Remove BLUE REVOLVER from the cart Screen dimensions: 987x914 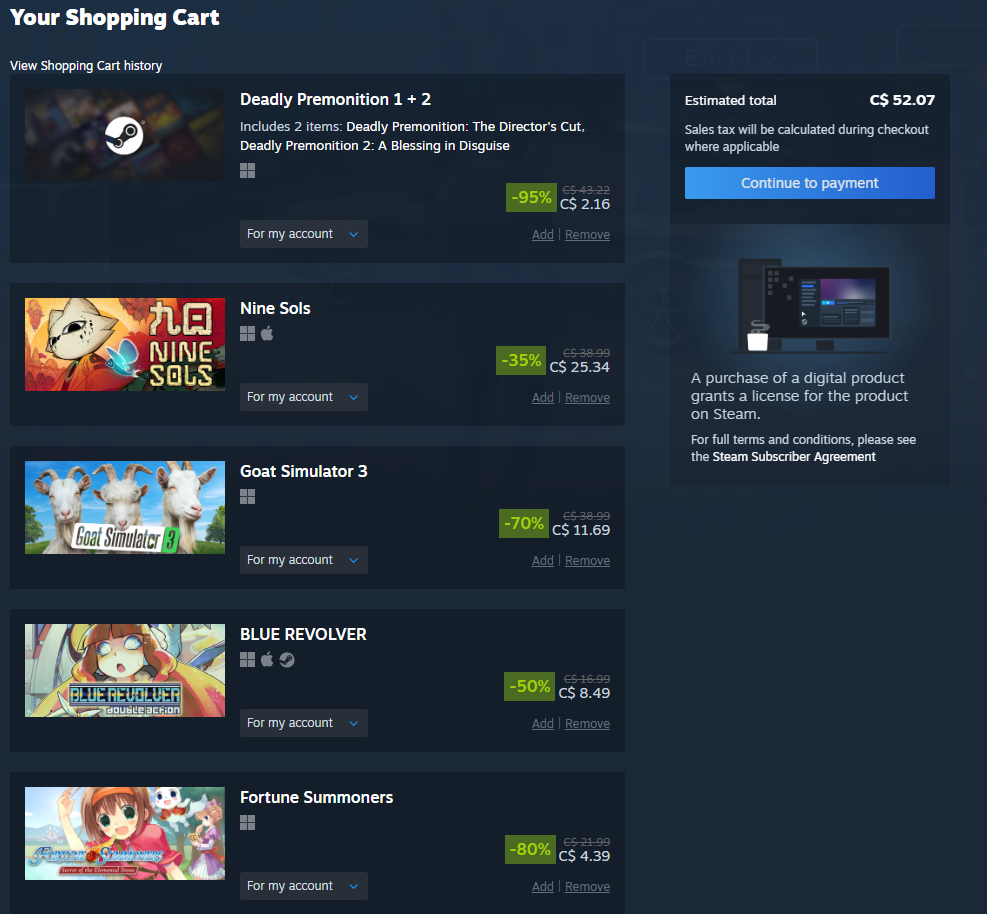pyautogui.click(x=587, y=724)
